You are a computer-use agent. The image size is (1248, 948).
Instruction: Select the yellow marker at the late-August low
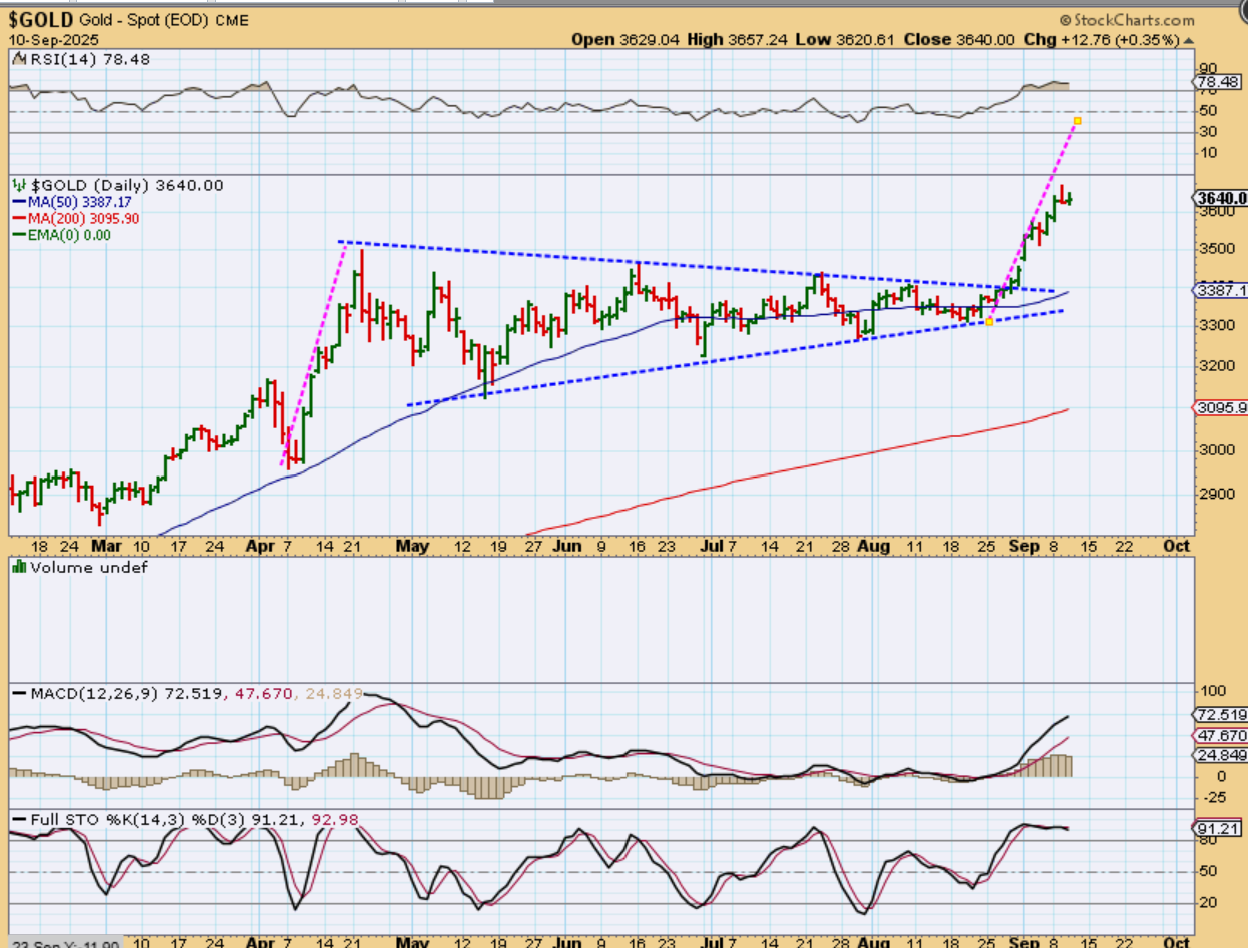point(989,321)
